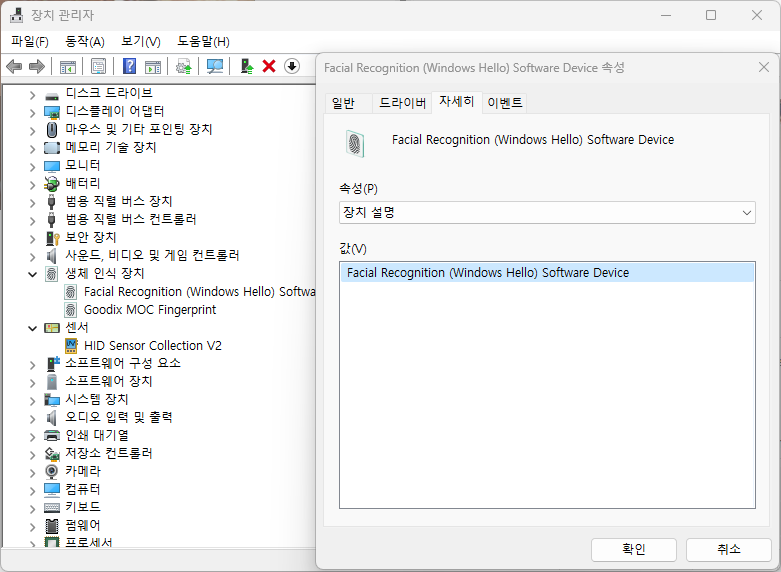Viewport: 781px width, 572px height.
Task: Click the firmware chip icon
Action: coord(52,525)
